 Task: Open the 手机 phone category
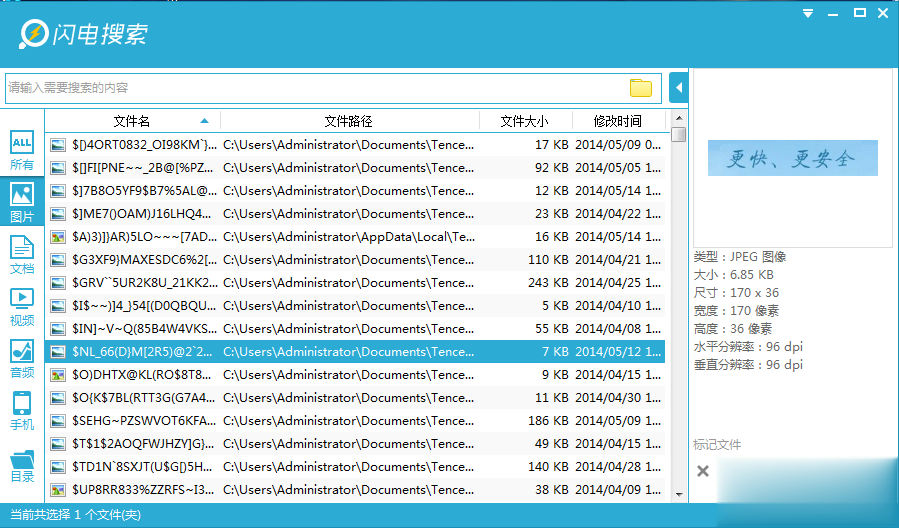tap(21, 410)
